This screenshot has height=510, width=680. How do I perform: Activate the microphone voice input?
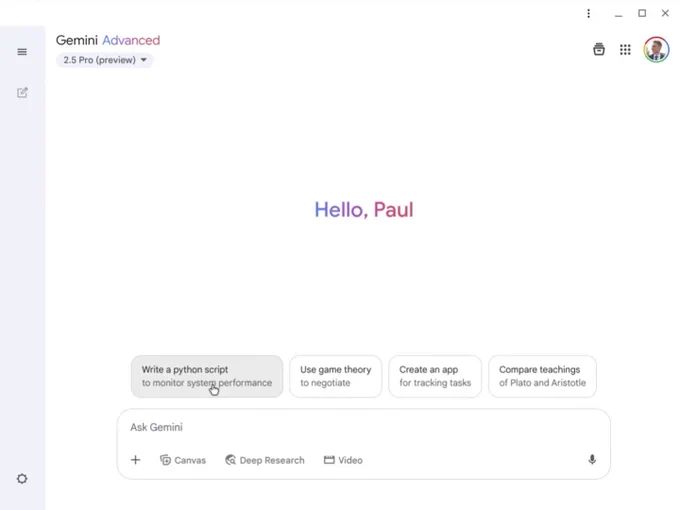(x=592, y=460)
